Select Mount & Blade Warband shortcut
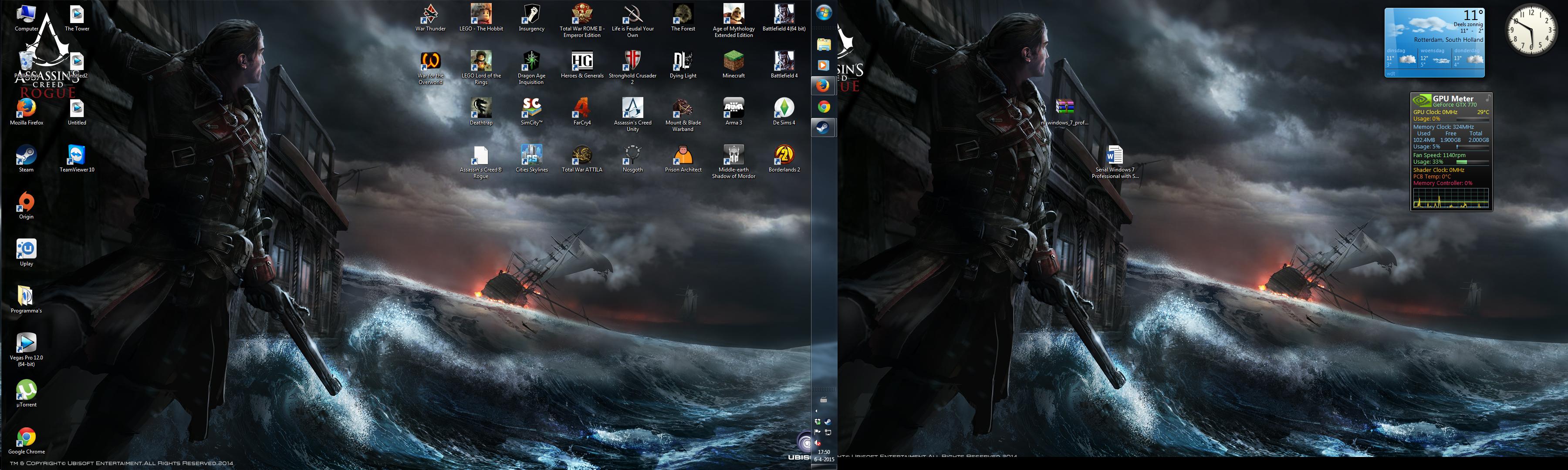 pos(683,115)
